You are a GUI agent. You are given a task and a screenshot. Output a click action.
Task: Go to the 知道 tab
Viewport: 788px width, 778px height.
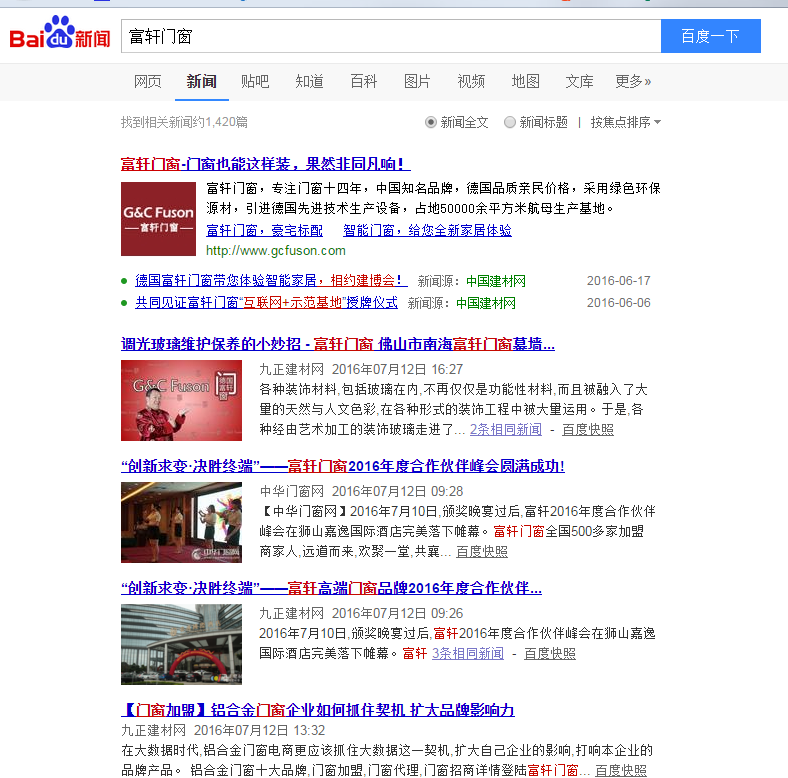pos(310,81)
